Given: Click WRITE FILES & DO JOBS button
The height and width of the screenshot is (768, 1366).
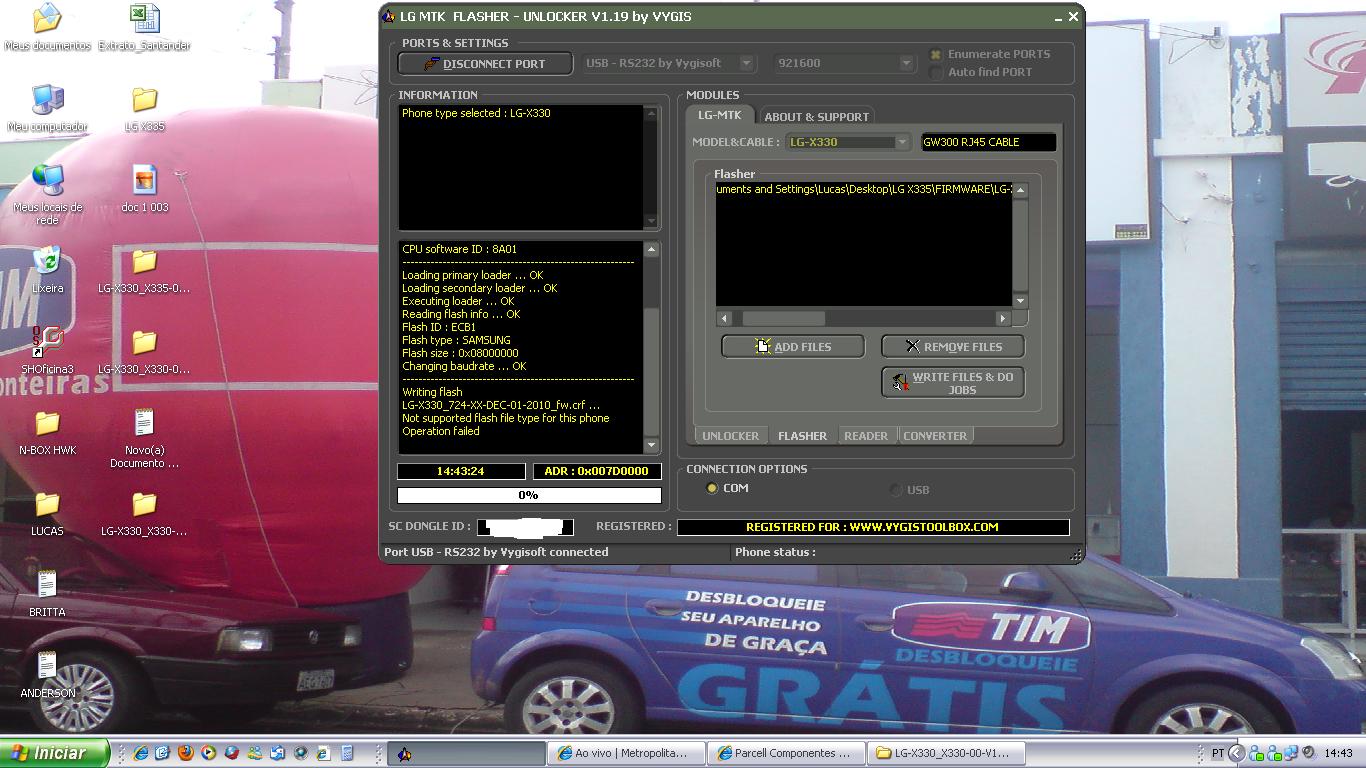Looking at the screenshot, I should click(953, 383).
